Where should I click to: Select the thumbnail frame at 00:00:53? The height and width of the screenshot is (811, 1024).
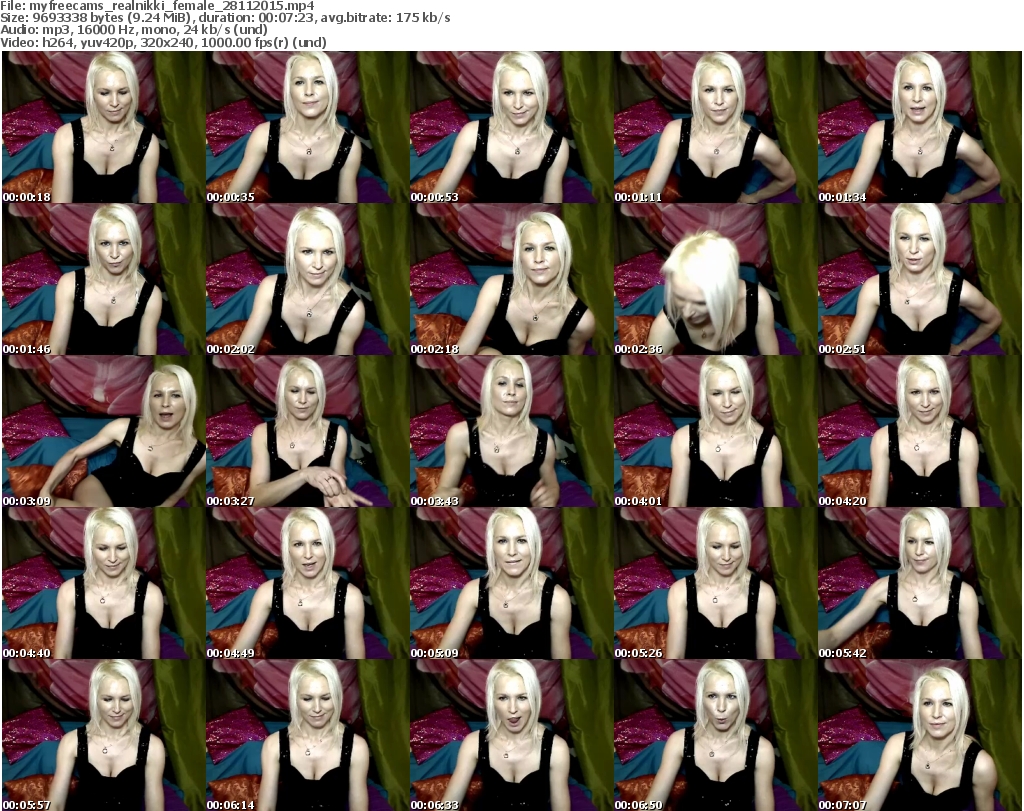tap(511, 127)
